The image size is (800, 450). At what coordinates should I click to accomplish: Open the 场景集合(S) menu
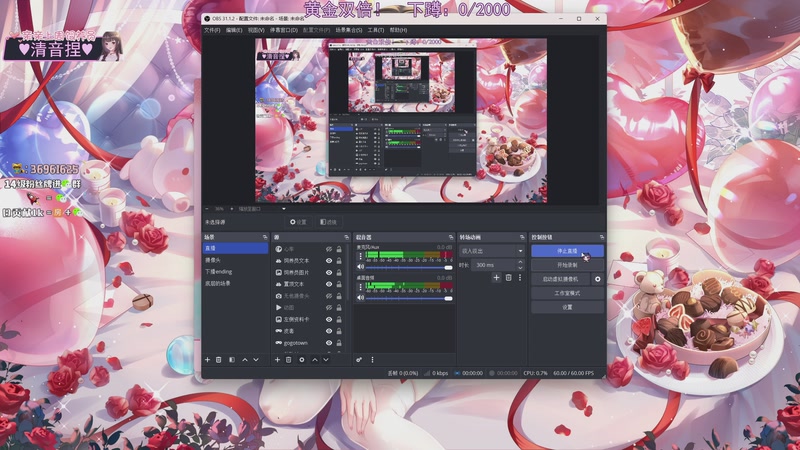click(349, 30)
